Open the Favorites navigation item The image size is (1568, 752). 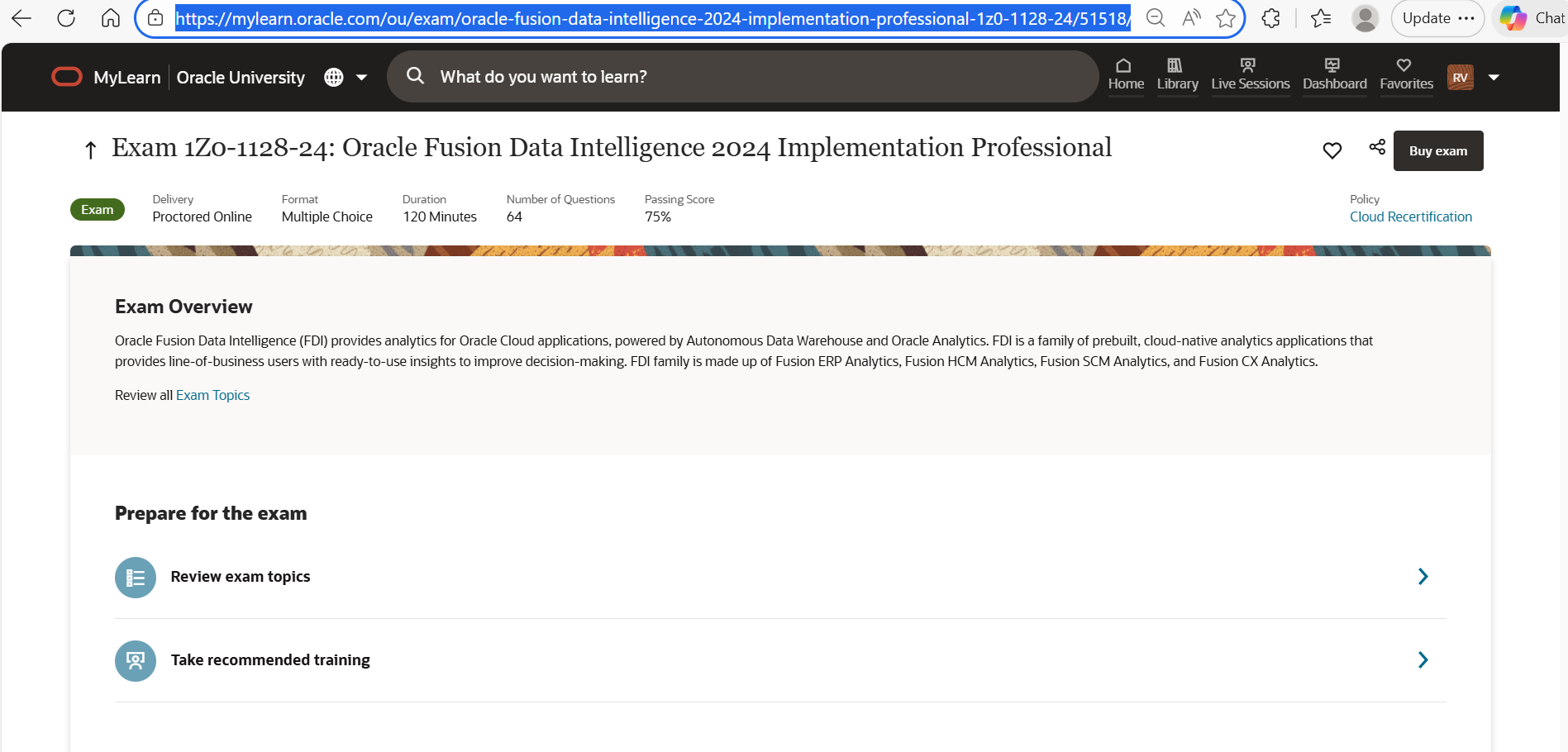[1406, 74]
